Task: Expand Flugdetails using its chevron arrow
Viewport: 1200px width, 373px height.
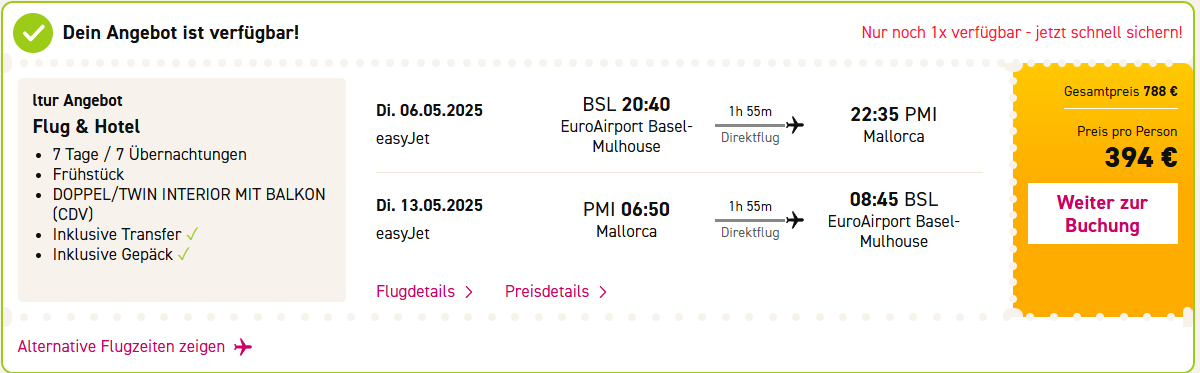Action: tap(468, 292)
